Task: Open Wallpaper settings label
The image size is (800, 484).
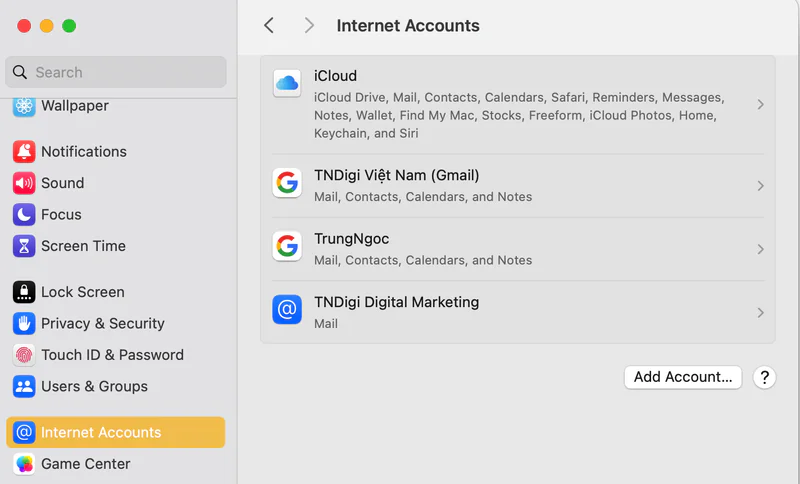Action: coord(75,106)
